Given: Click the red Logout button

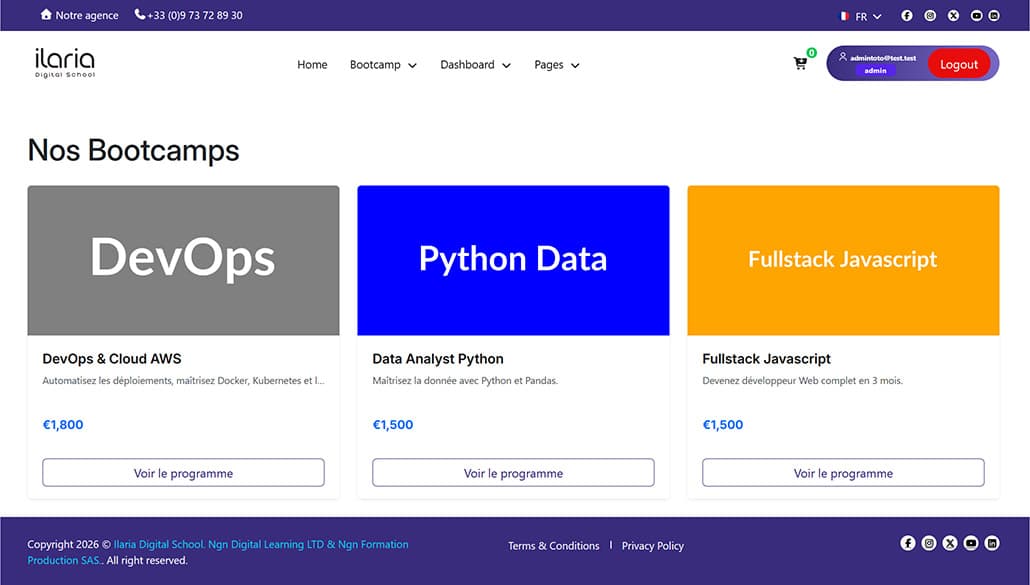Looking at the screenshot, I should [x=958, y=64].
